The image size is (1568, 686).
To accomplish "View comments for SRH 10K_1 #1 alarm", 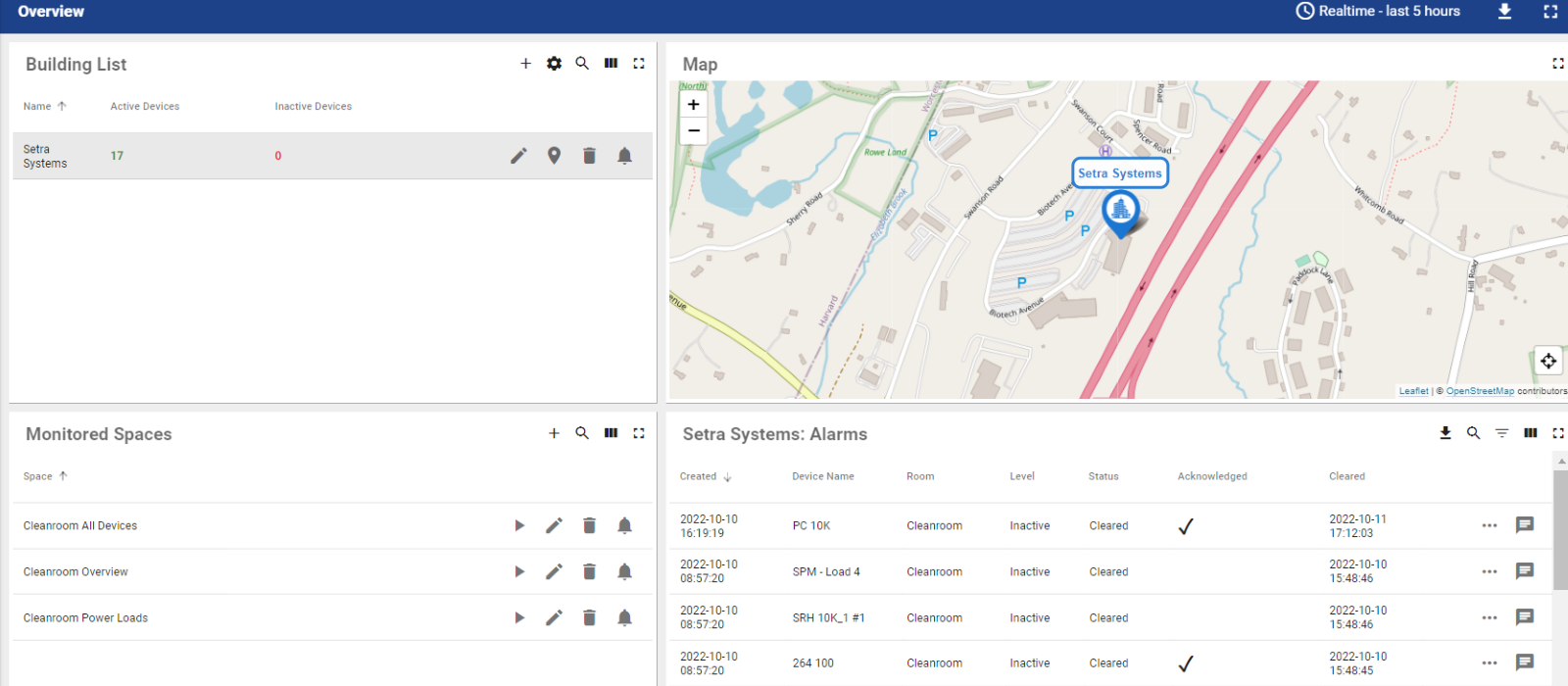I will 1525,617.
